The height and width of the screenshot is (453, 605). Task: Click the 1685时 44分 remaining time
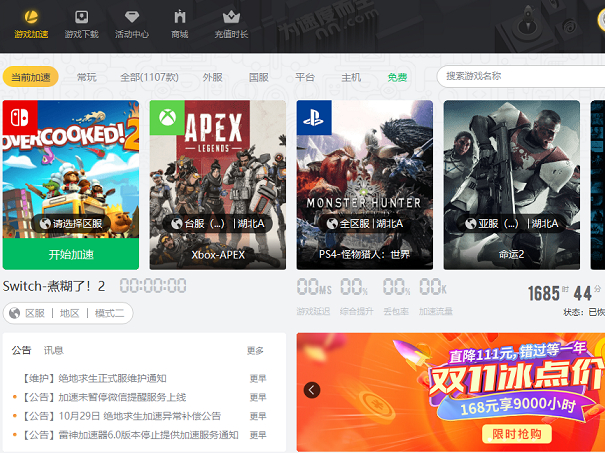pyautogui.click(x=564, y=294)
